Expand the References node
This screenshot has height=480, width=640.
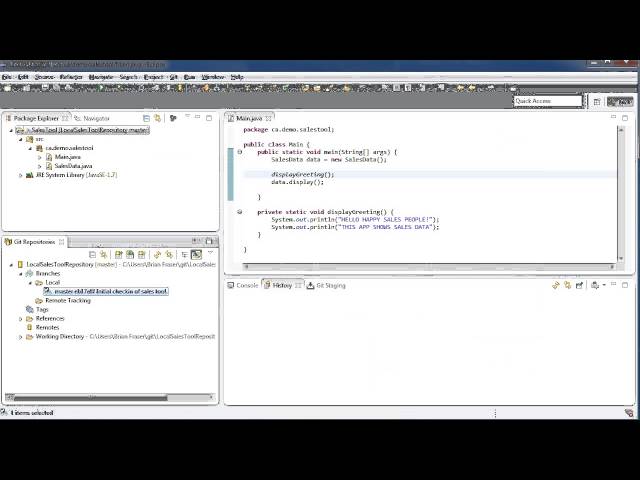(20, 319)
